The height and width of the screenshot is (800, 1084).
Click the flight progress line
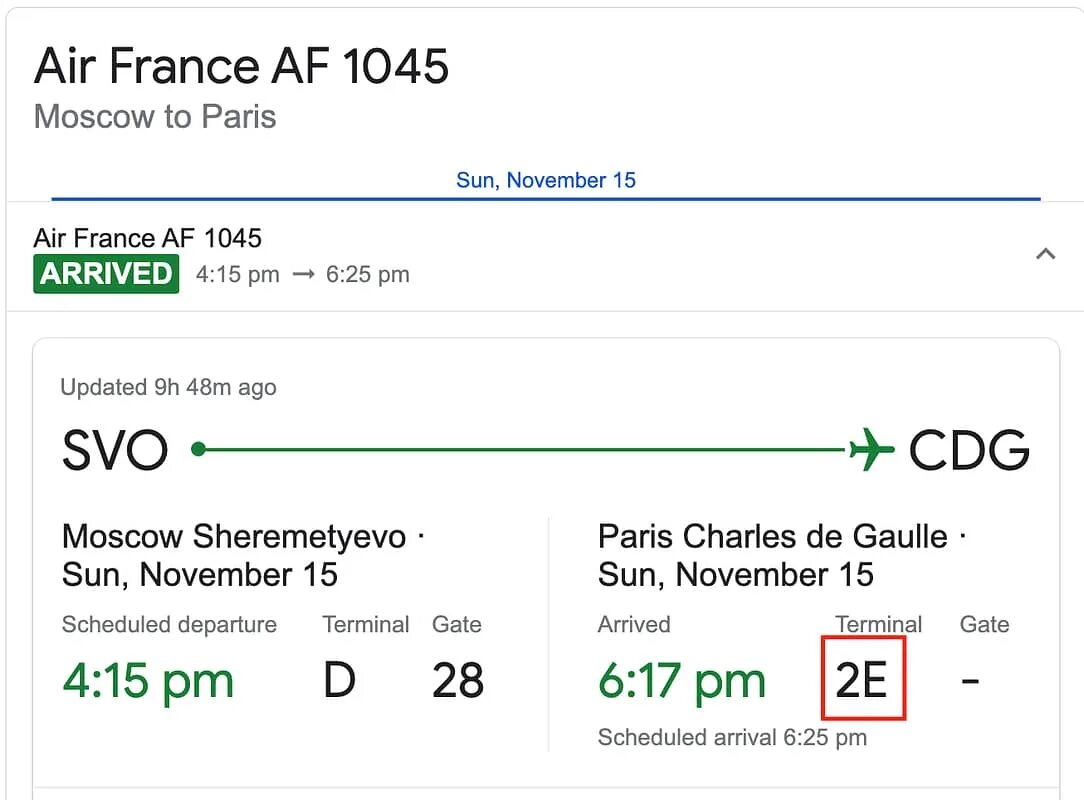click(x=520, y=450)
